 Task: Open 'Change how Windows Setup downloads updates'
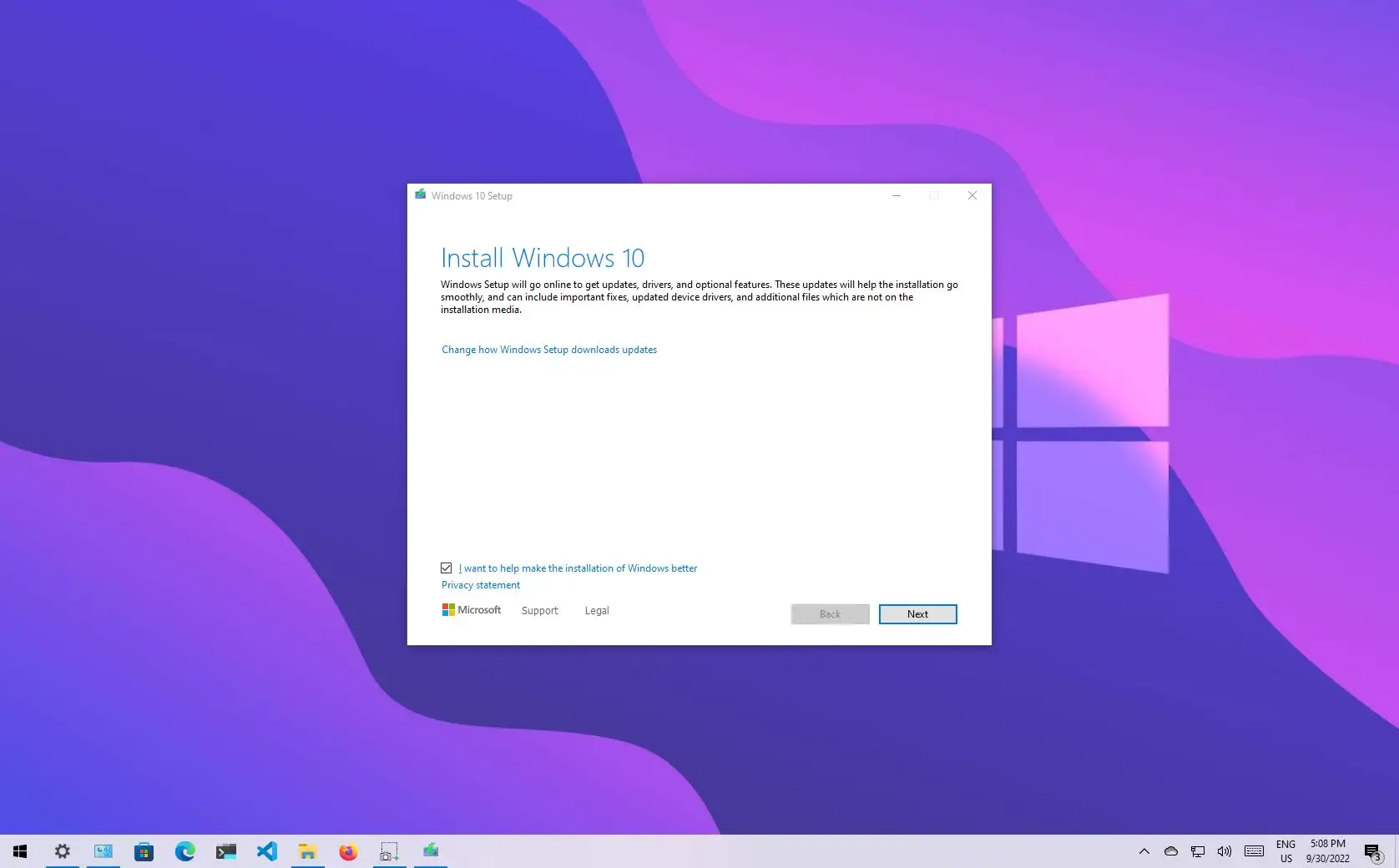[x=548, y=350]
